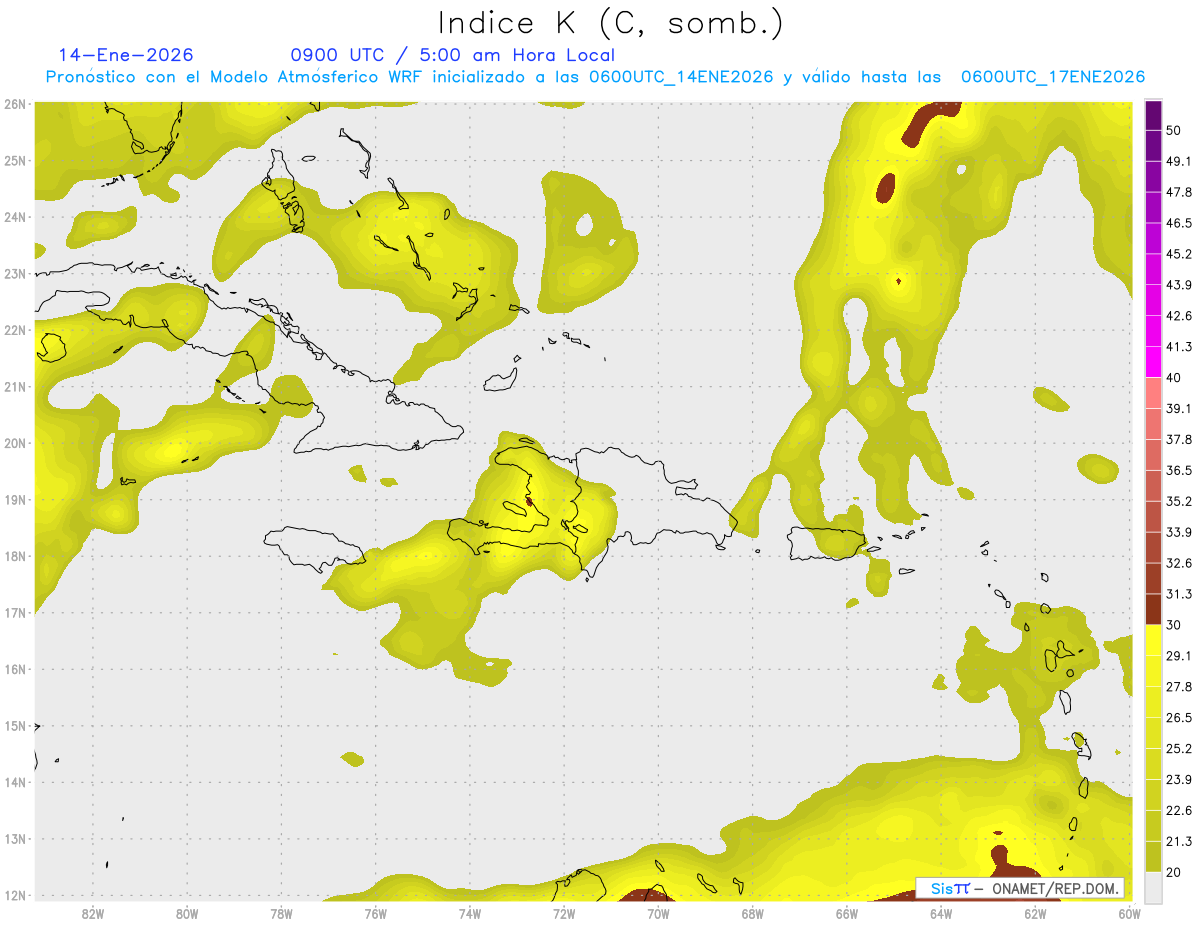
Task: Click the latitude label "21N"
Action: point(15,387)
